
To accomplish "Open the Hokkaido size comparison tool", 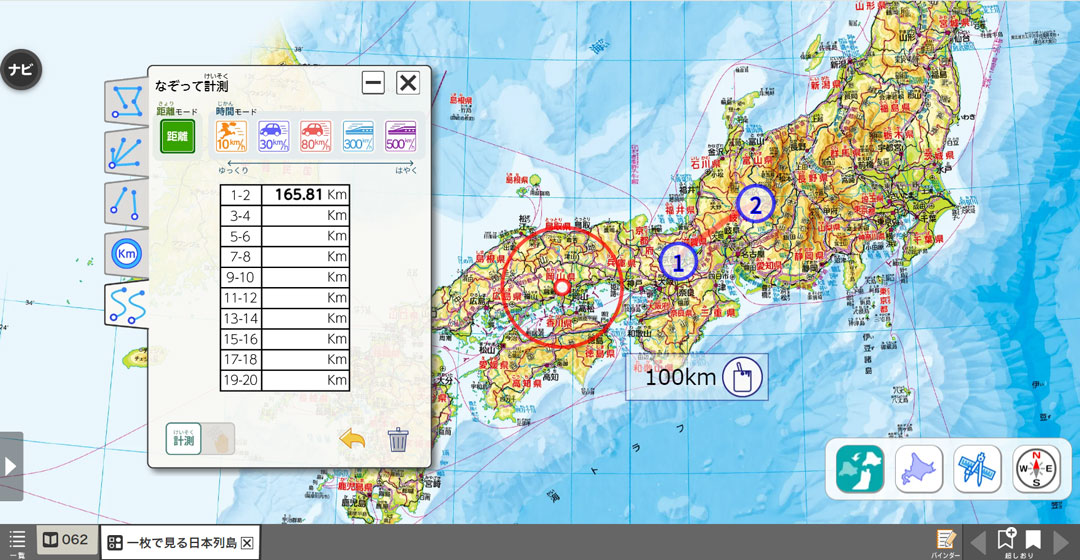I will coord(919,468).
